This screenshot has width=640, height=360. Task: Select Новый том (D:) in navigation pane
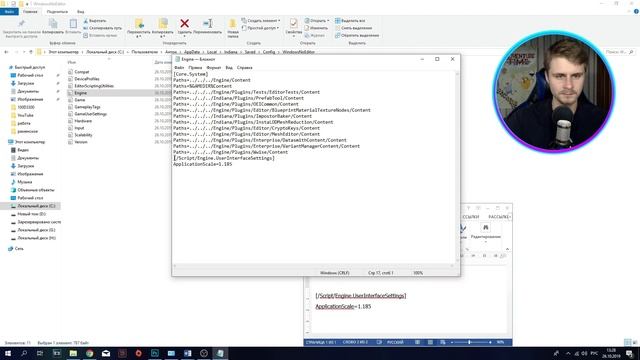31,214
